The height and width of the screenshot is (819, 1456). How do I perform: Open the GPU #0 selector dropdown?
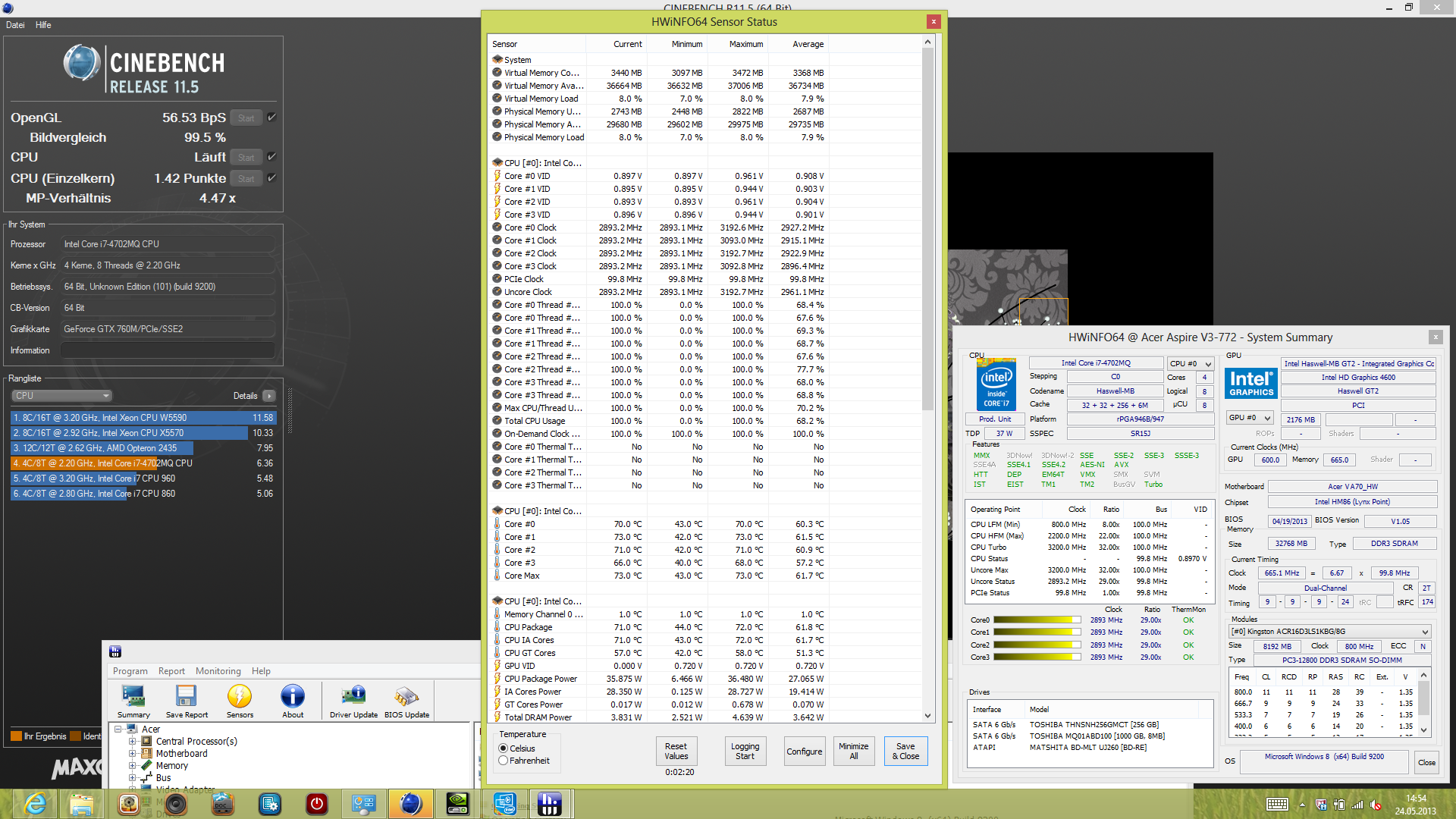click(1250, 419)
